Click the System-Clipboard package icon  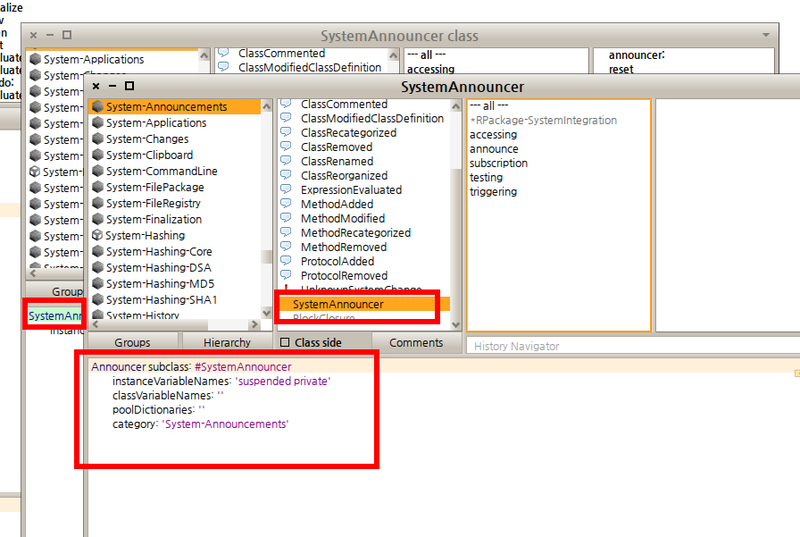coord(97,155)
